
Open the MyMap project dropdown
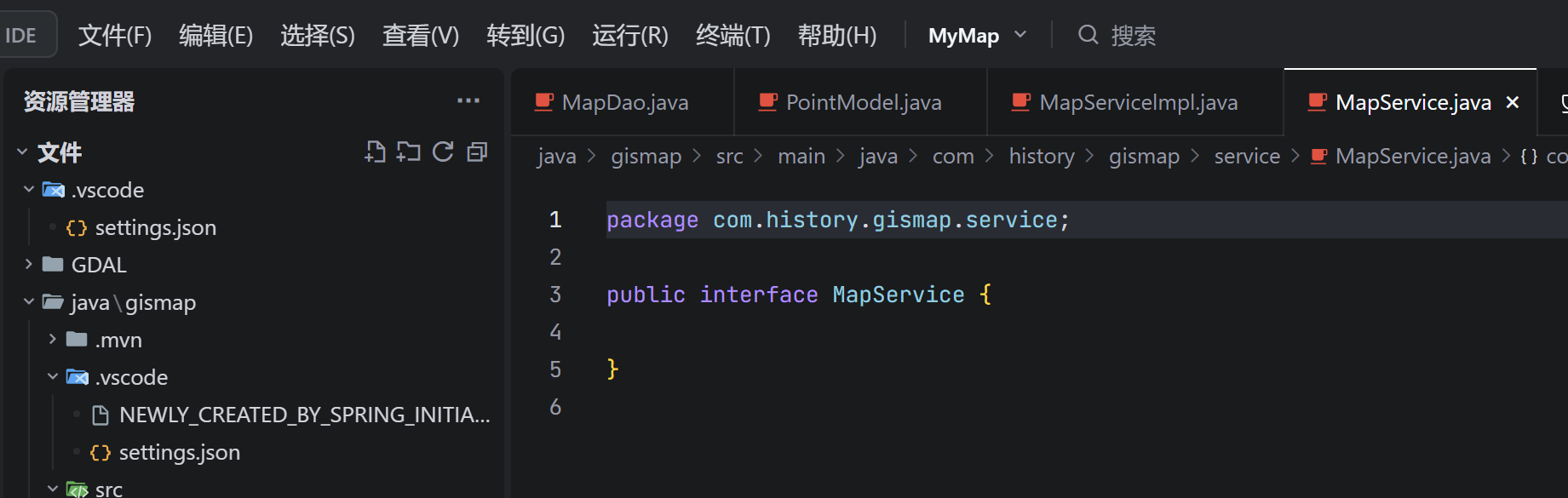977,36
